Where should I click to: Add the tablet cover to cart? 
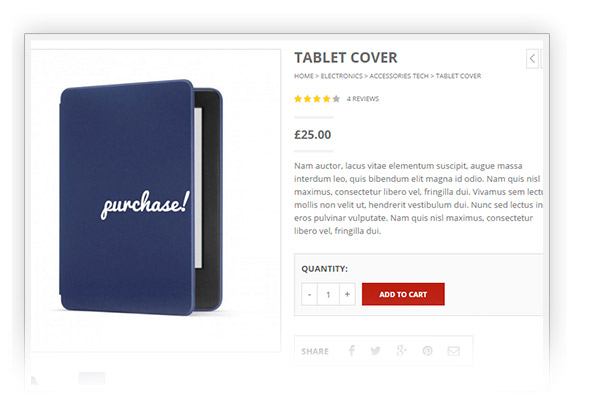coord(403,294)
